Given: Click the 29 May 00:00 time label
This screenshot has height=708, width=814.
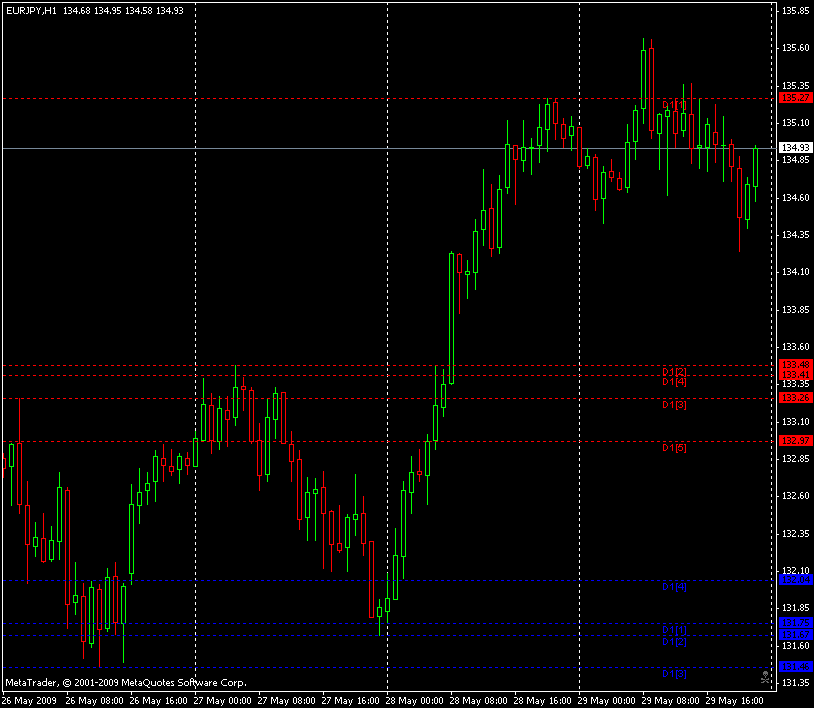Looking at the screenshot, I should 607,701.
